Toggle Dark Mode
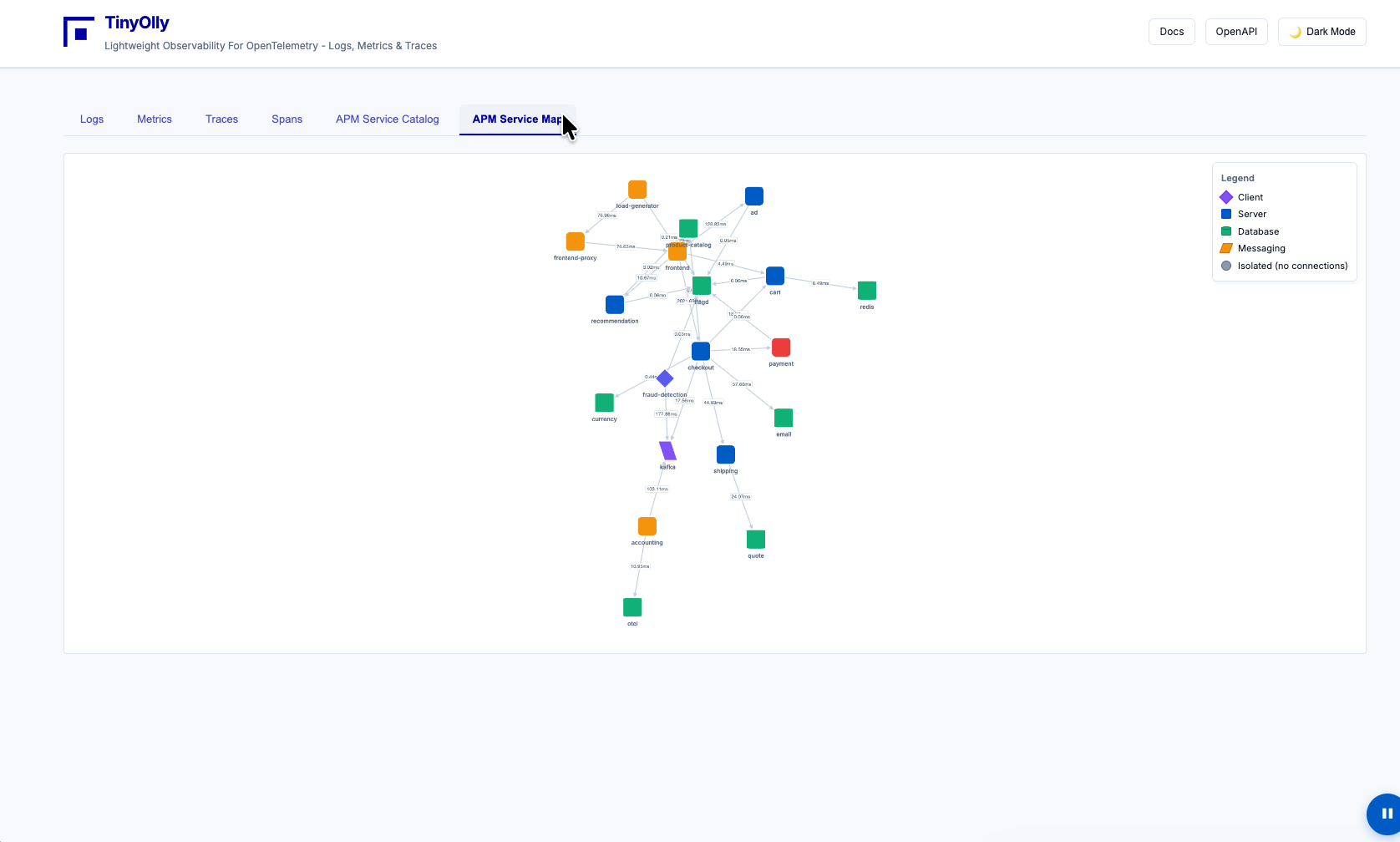The width and height of the screenshot is (1400, 842). (1321, 32)
